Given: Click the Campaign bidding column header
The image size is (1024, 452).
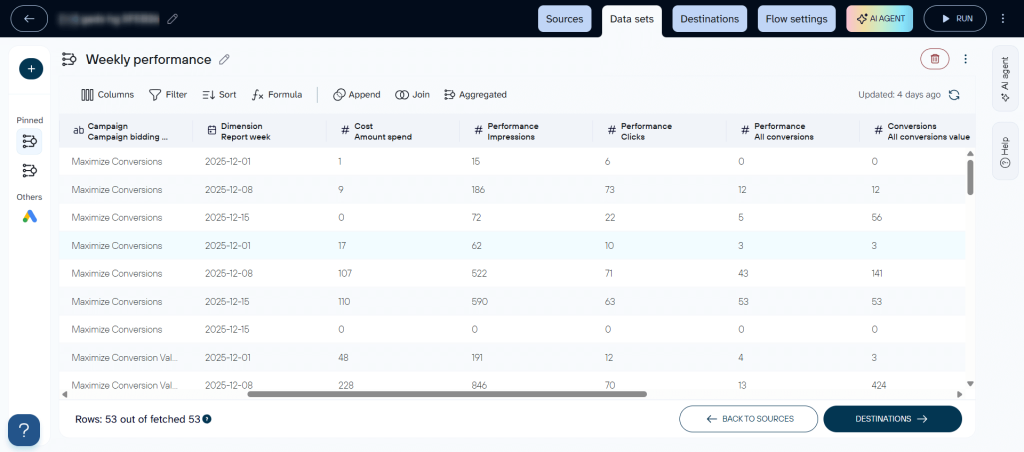Looking at the screenshot, I should [126, 131].
